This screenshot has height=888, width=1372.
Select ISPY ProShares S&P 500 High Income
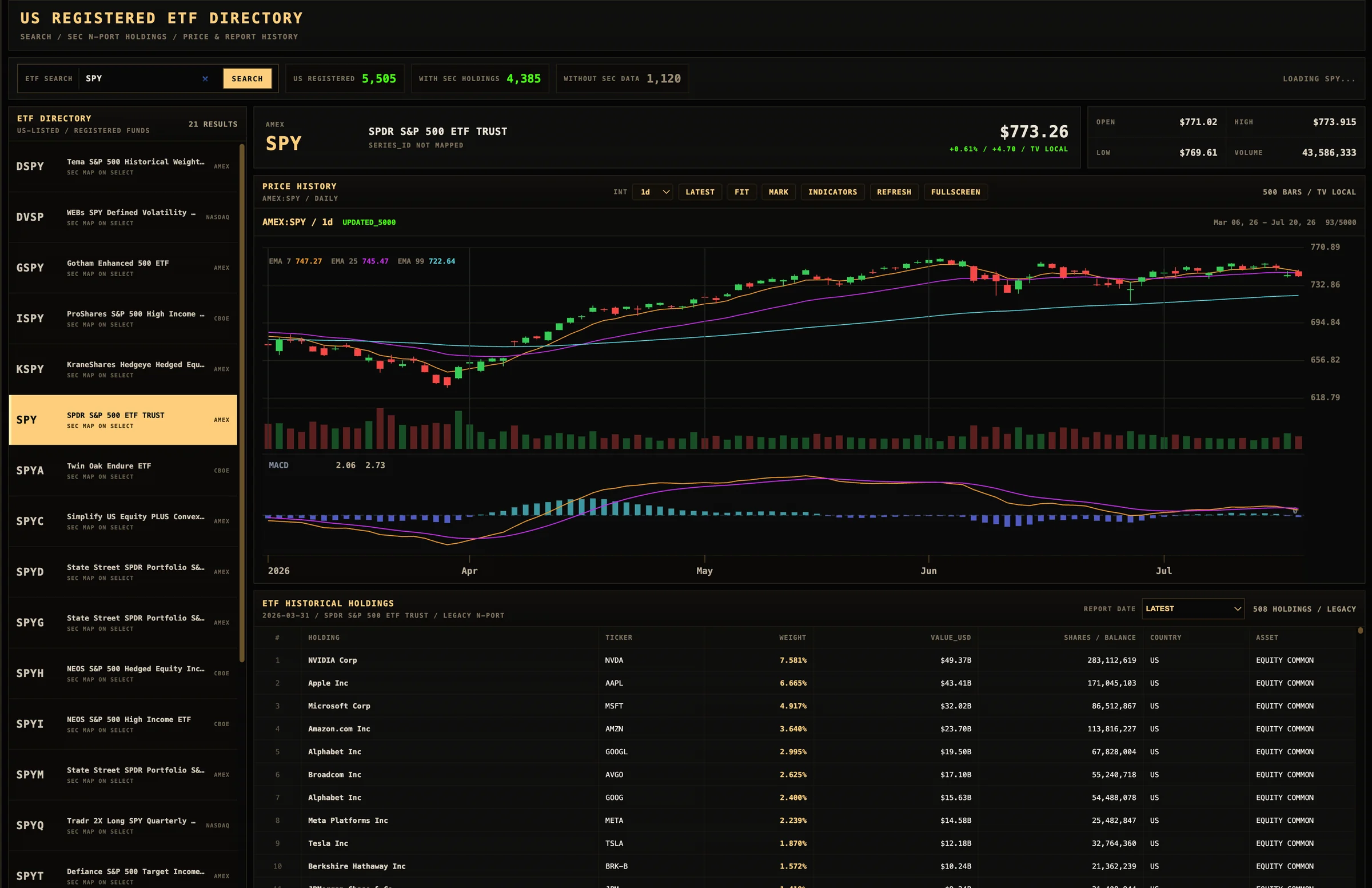[123, 319]
